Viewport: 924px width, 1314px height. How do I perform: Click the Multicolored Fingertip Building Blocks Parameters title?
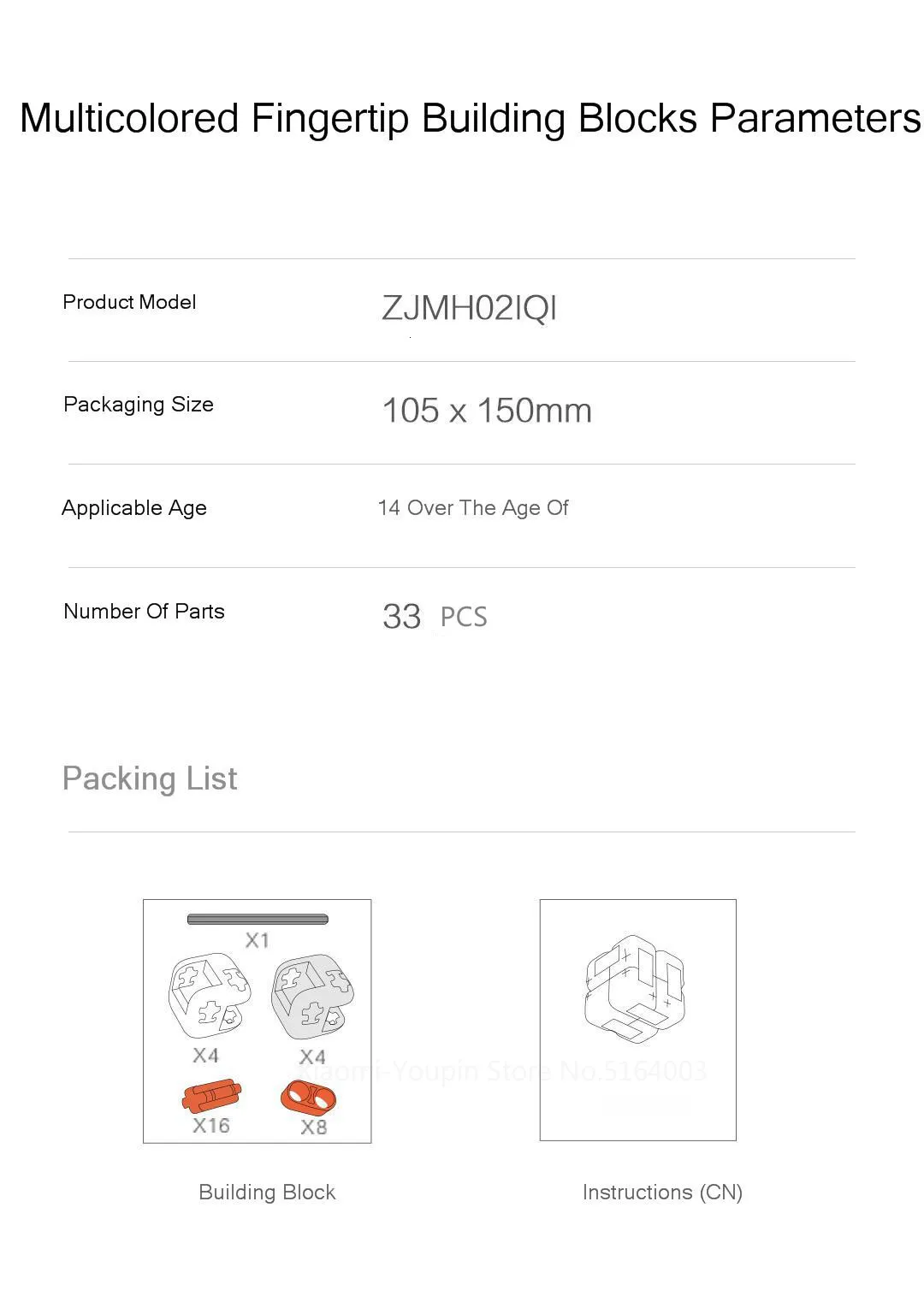pos(470,118)
